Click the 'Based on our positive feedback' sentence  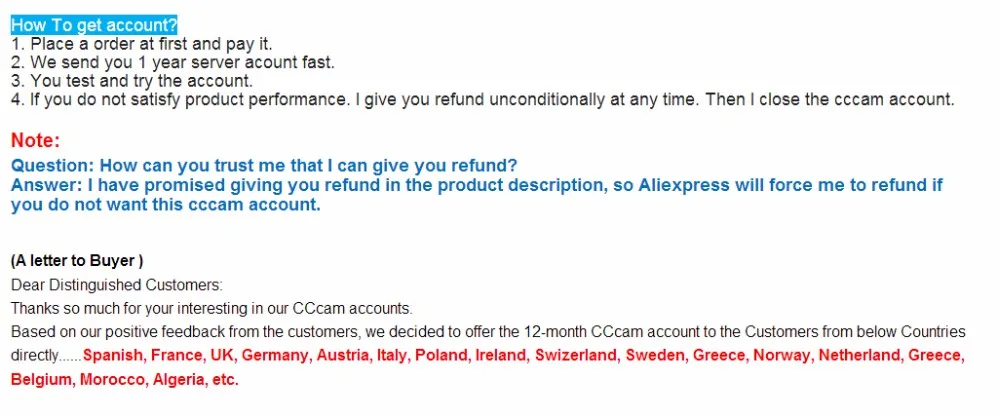click(x=489, y=332)
